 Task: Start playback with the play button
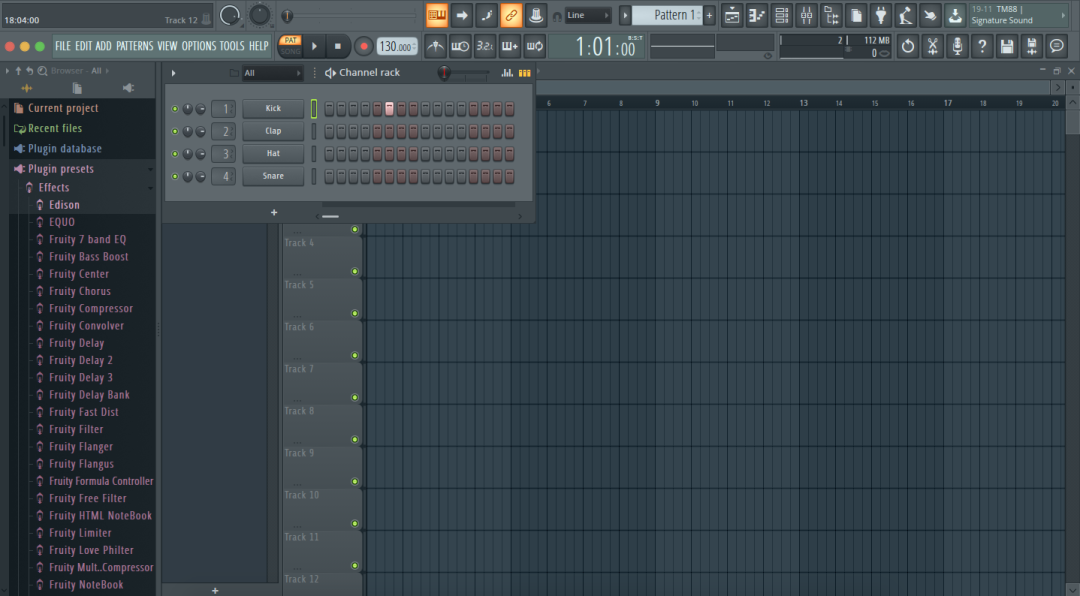pos(314,46)
